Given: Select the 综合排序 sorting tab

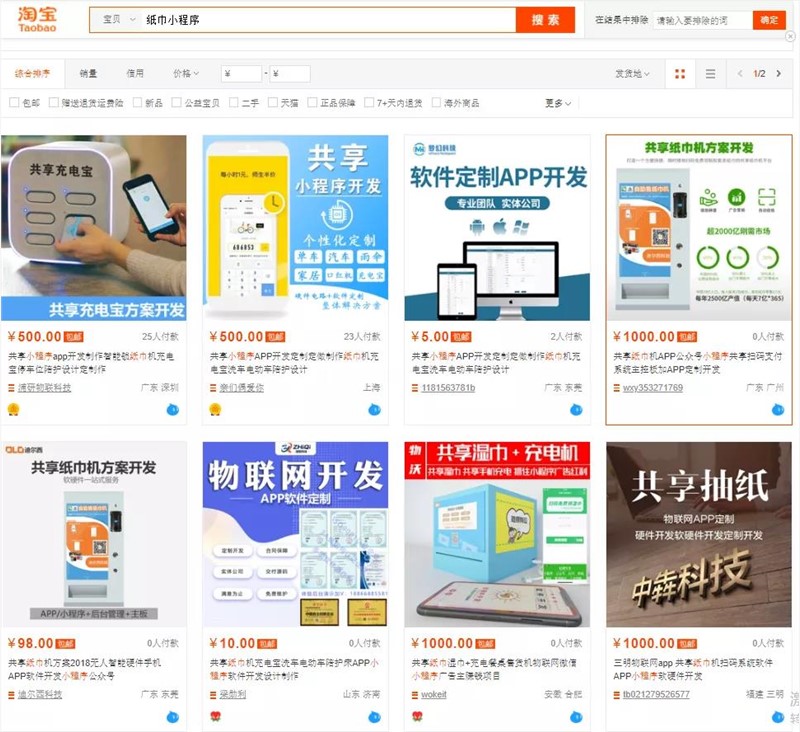Looking at the screenshot, I should pos(32,74).
